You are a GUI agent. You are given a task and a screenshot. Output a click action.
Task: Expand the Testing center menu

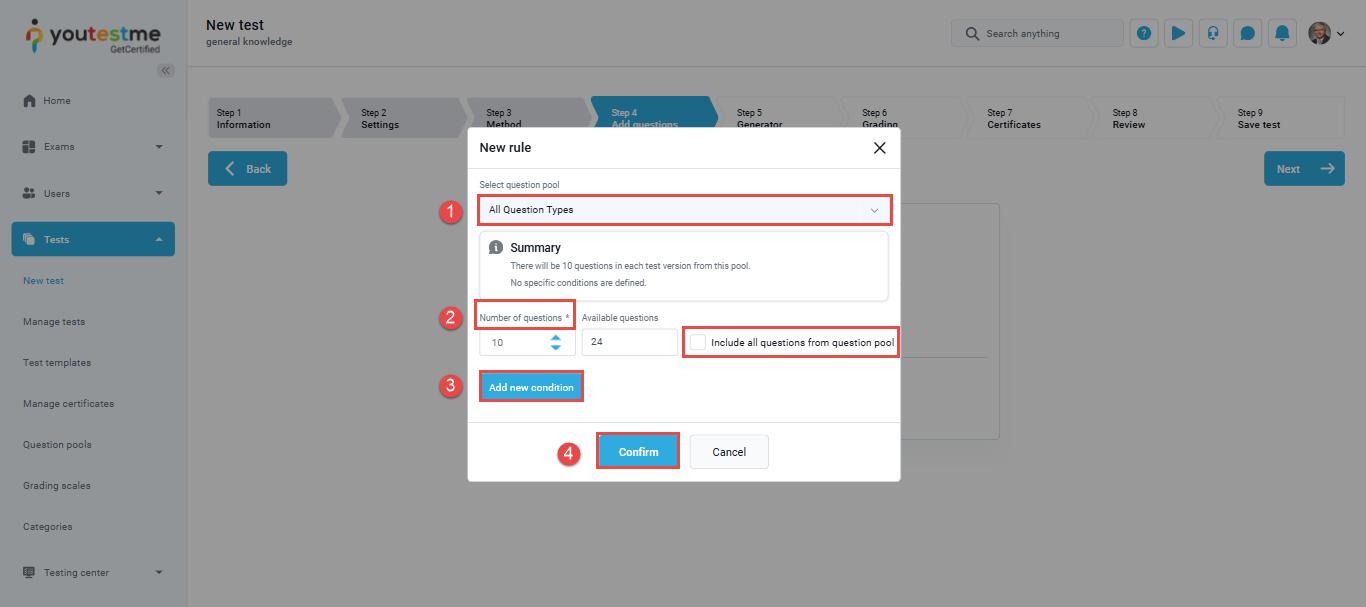(93, 573)
